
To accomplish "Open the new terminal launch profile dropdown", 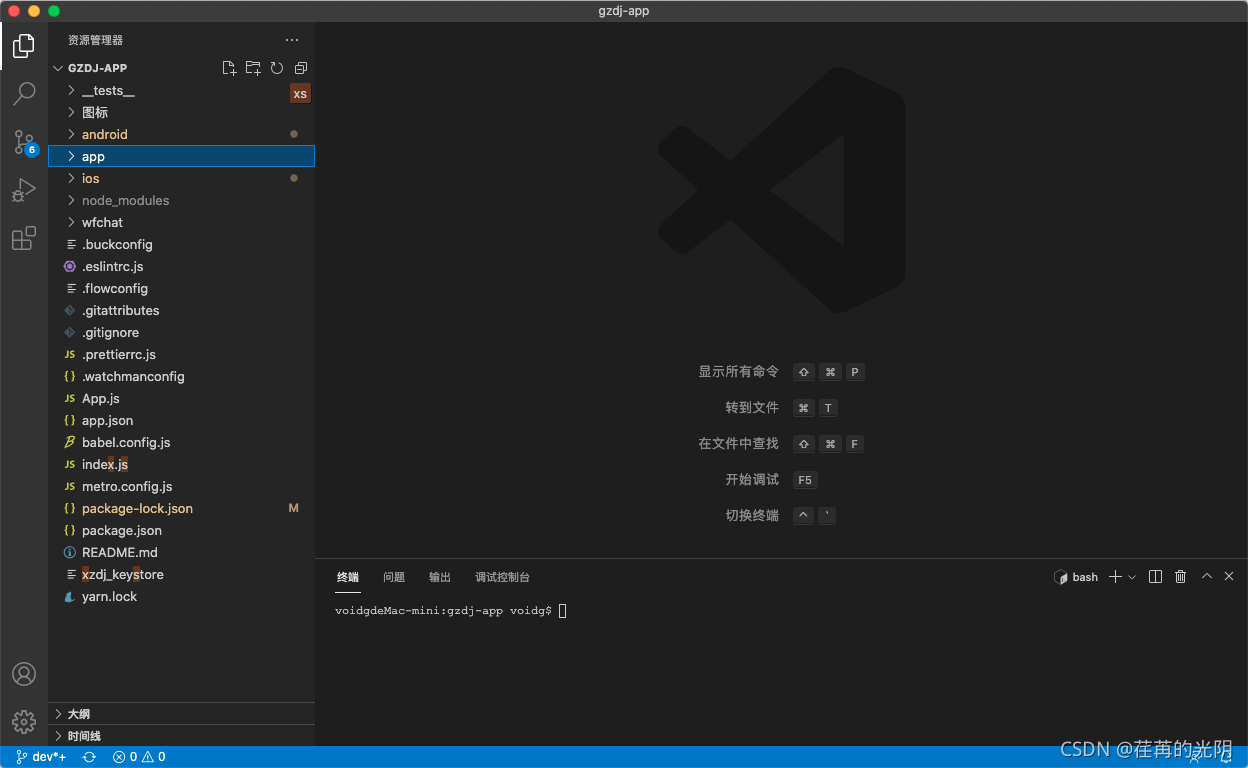I will tap(1132, 577).
